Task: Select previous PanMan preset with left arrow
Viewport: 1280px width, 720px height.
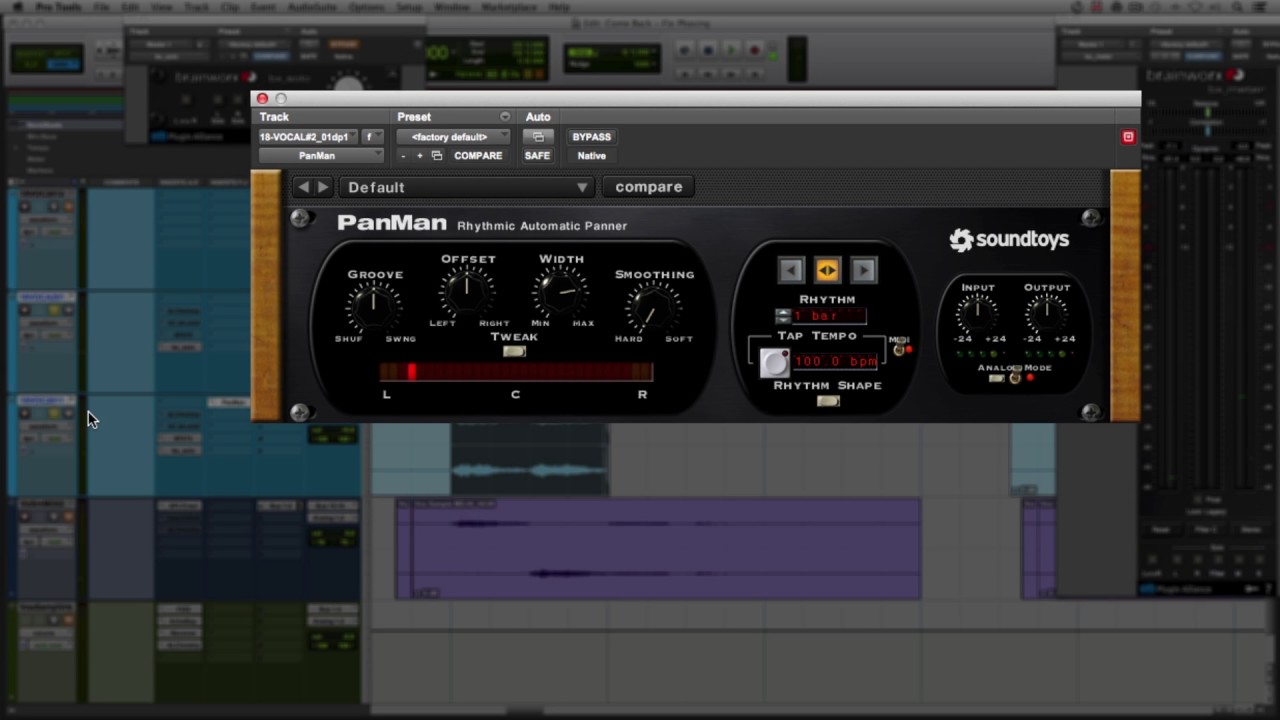Action: [x=303, y=187]
